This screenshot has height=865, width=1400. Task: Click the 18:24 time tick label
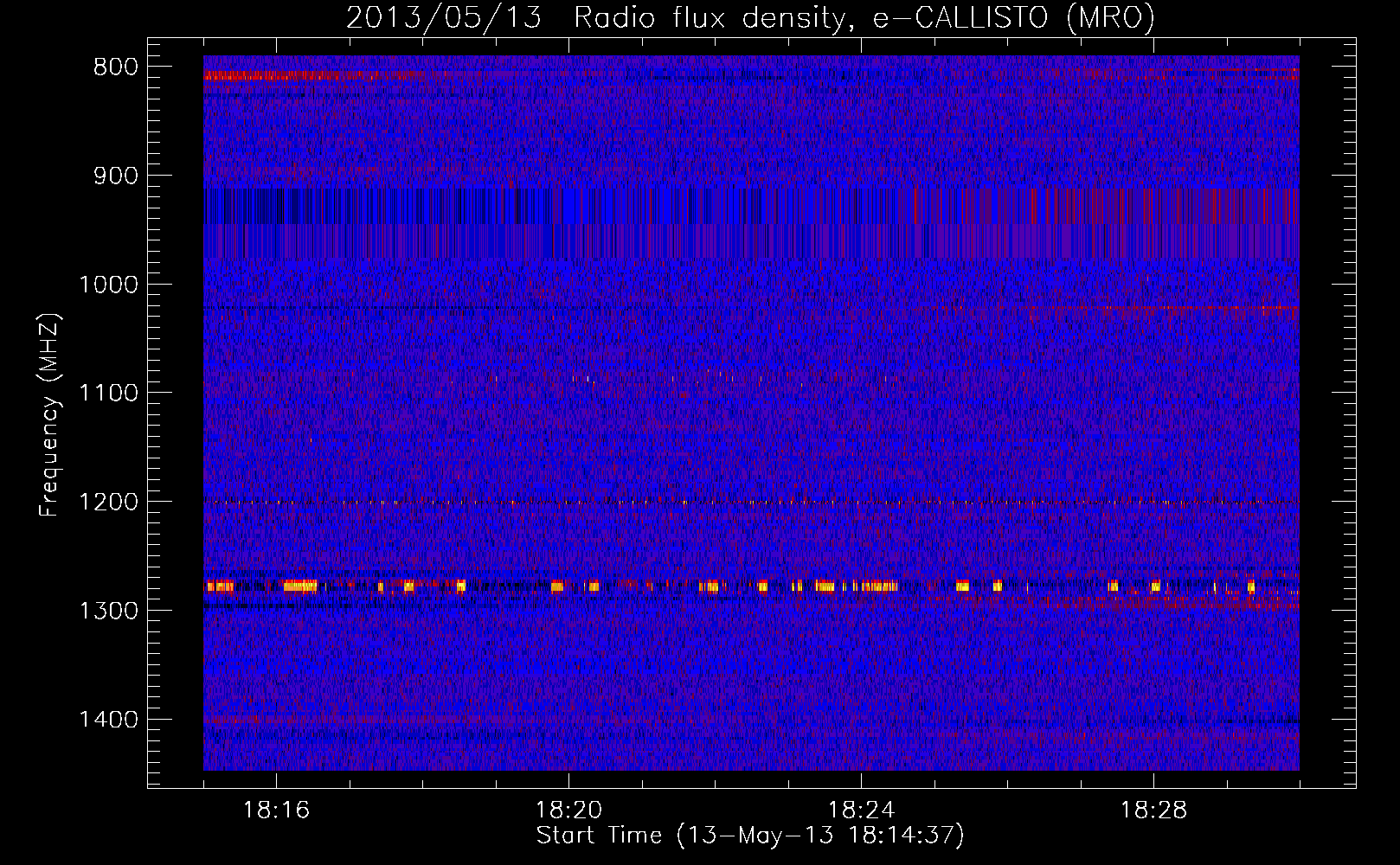coord(861,811)
